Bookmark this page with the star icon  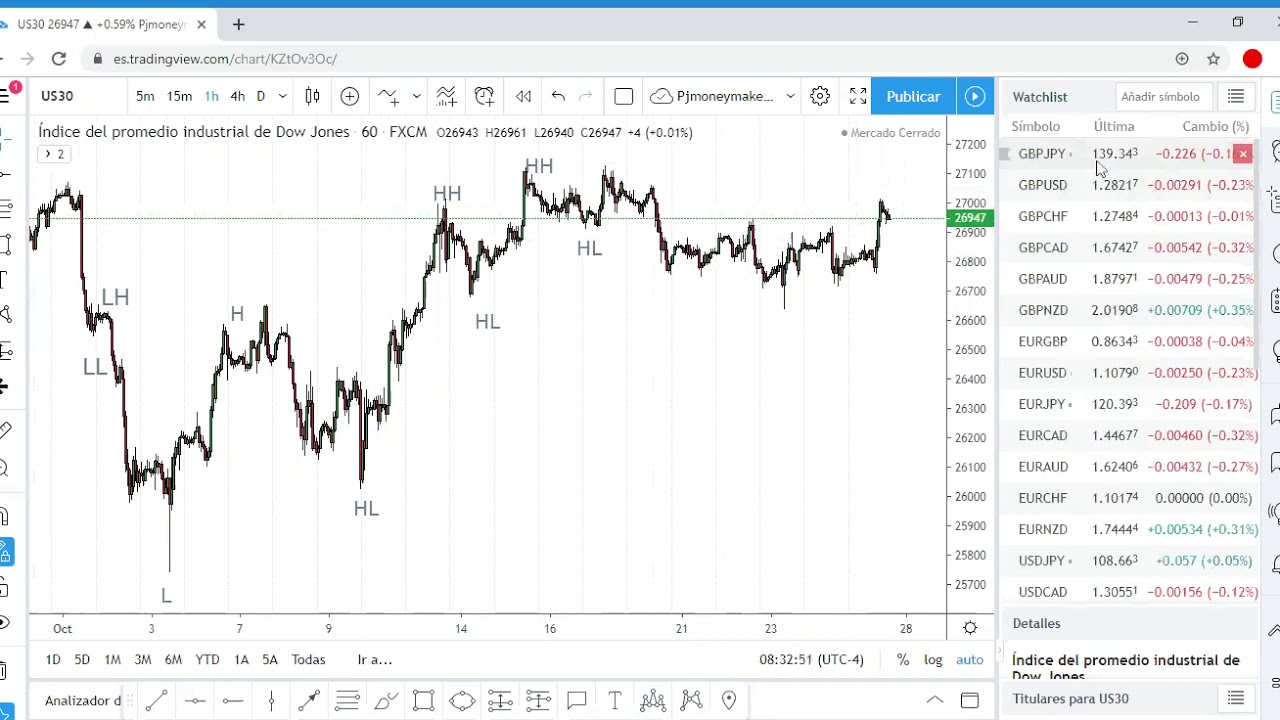1213,59
